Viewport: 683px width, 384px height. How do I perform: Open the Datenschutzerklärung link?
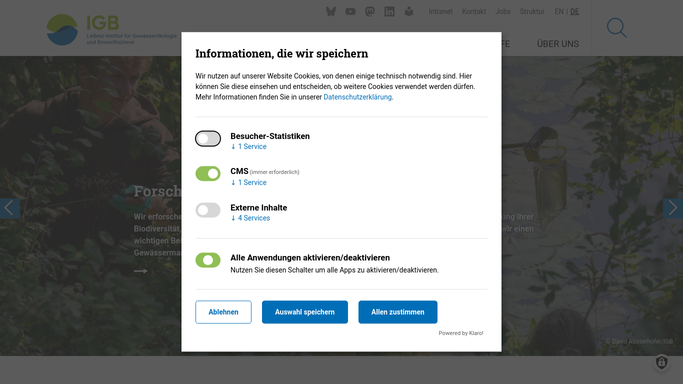pyautogui.click(x=358, y=97)
